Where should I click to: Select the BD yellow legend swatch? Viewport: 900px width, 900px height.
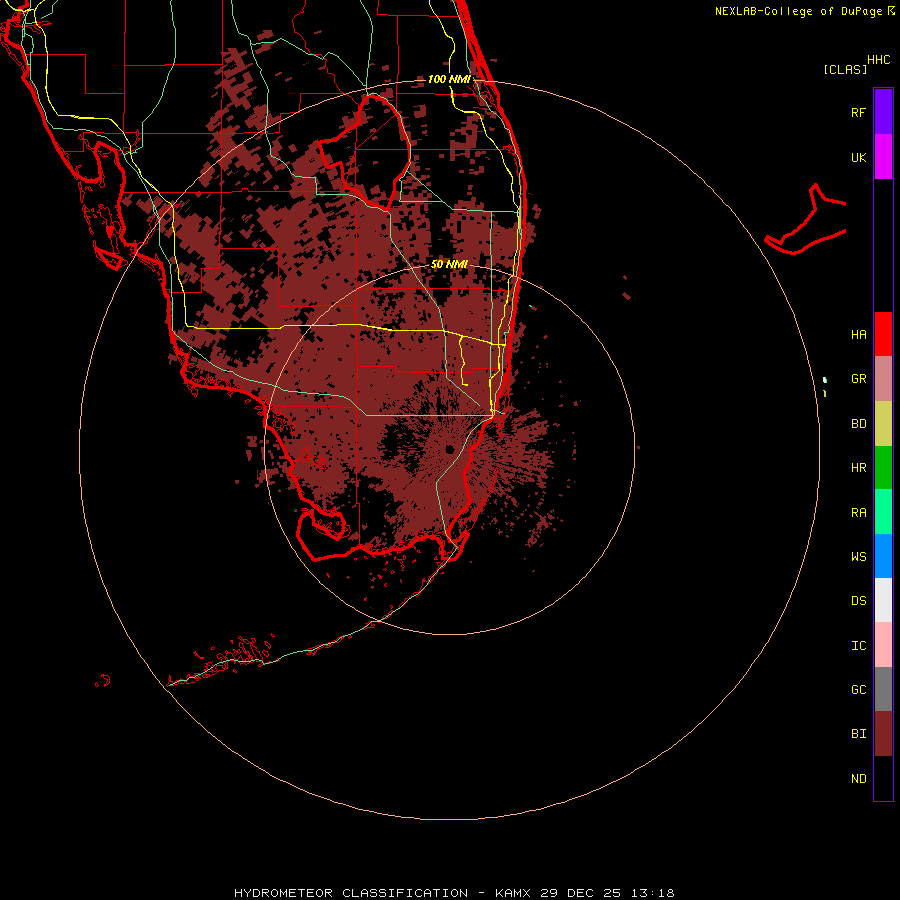[883, 424]
